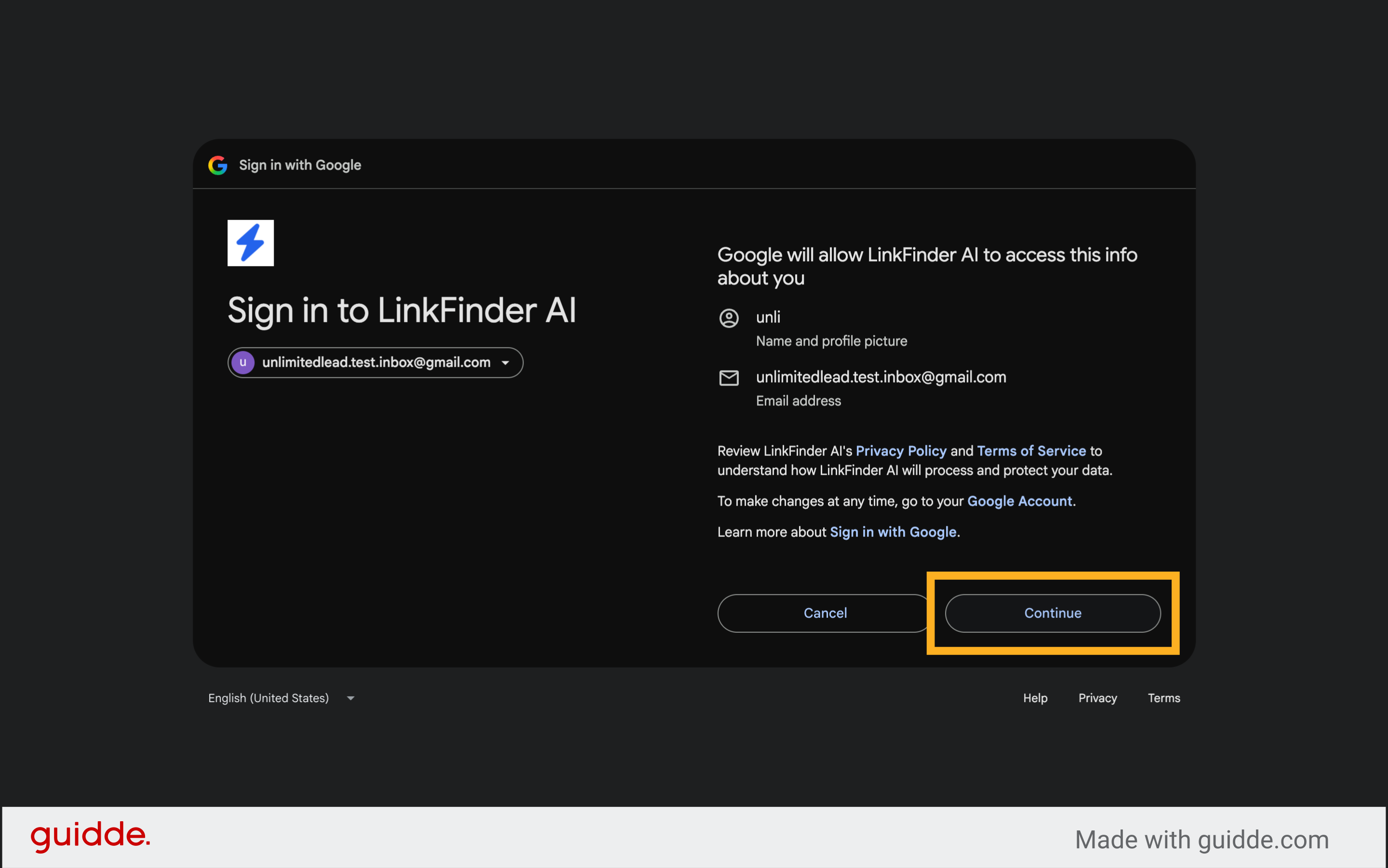Image resolution: width=1388 pixels, height=868 pixels.
Task: Open the account chooser dropdown
Action: (x=375, y=362)
